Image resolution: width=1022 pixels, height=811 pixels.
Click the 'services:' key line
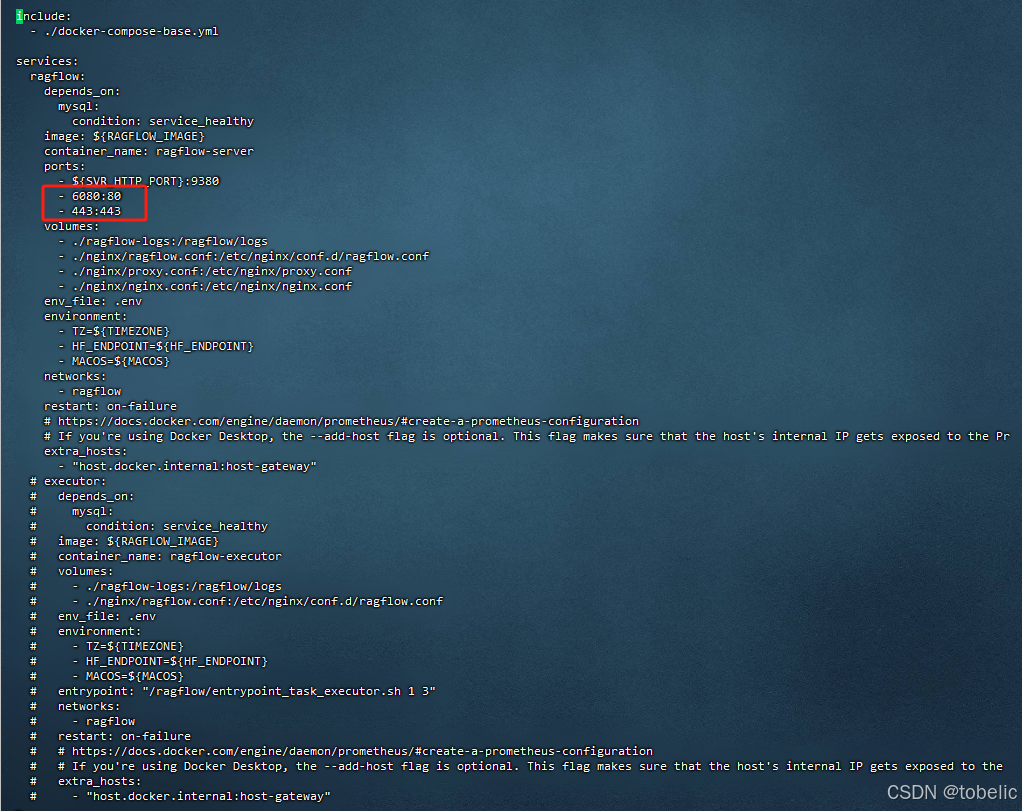point(47,61)
